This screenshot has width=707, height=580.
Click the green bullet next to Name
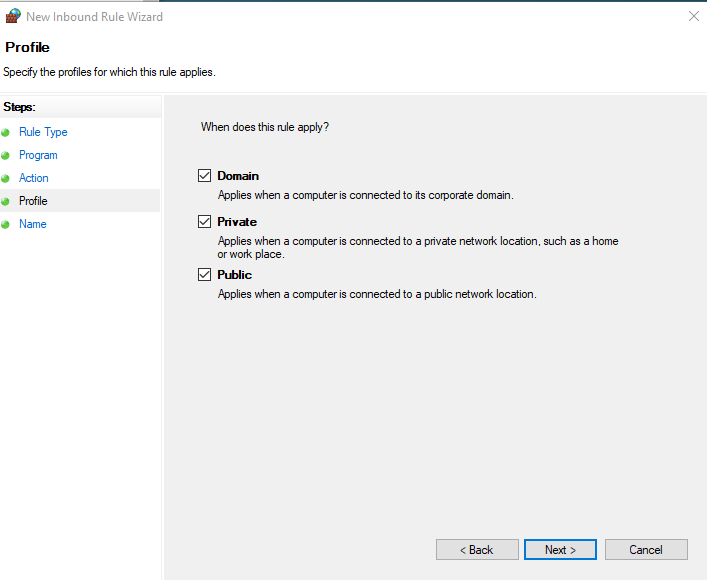(x=6, y=224)
